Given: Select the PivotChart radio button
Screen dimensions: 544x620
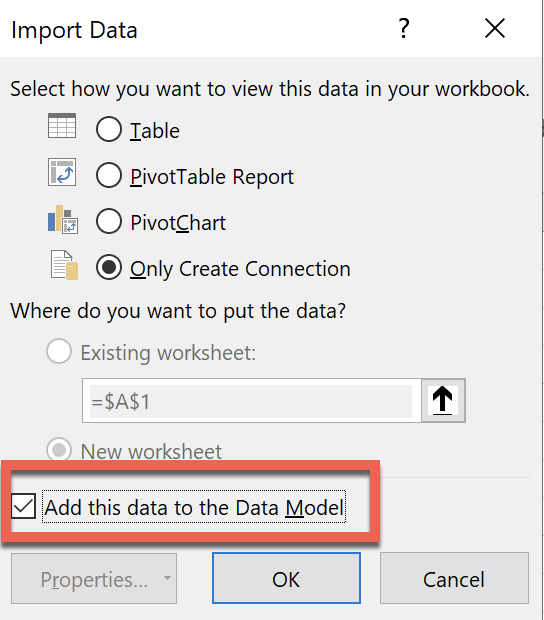Looking at the screenshot, I should (109, 221).
